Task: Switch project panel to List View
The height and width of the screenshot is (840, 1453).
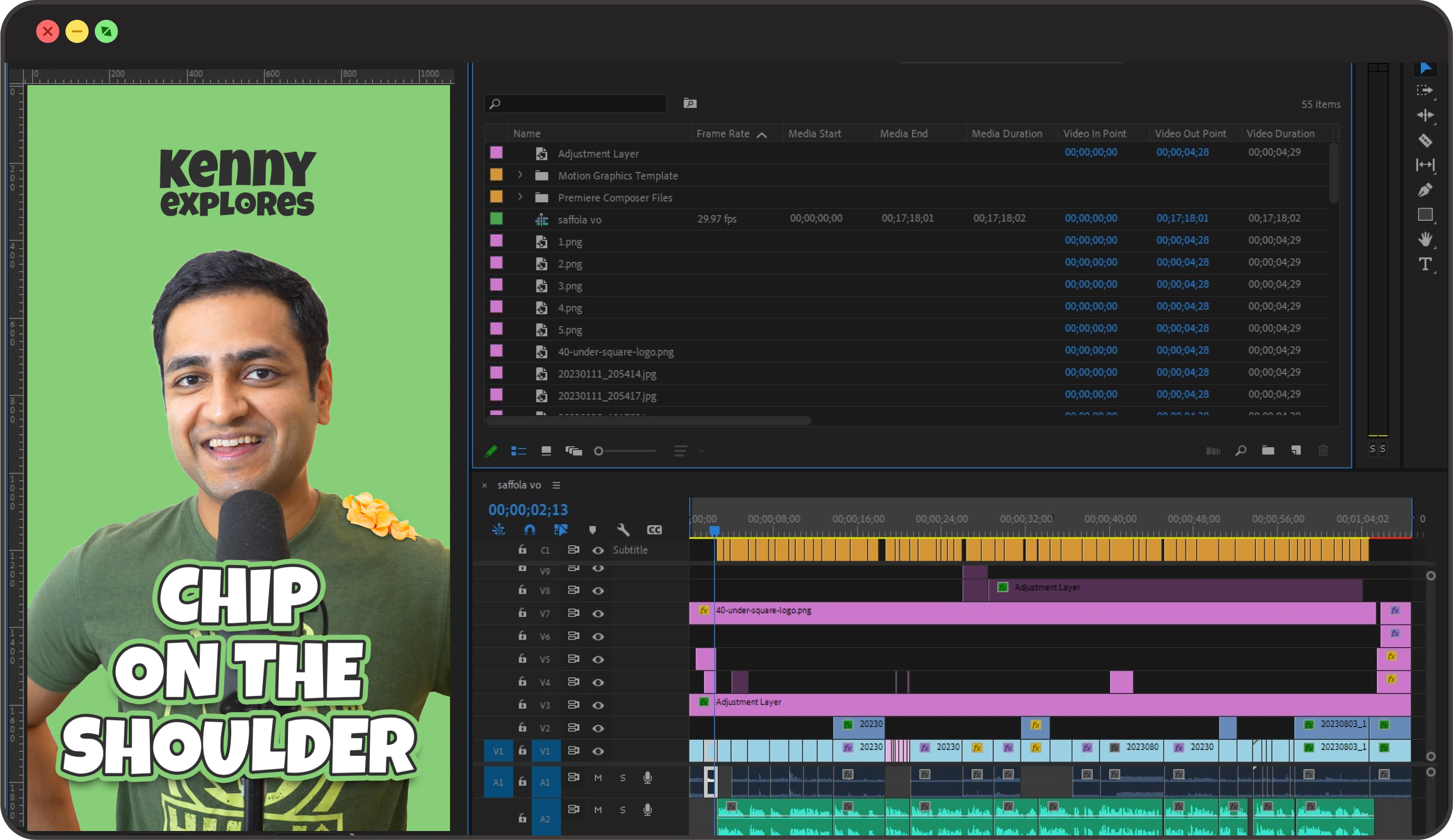Action: (x=518, y=451)
